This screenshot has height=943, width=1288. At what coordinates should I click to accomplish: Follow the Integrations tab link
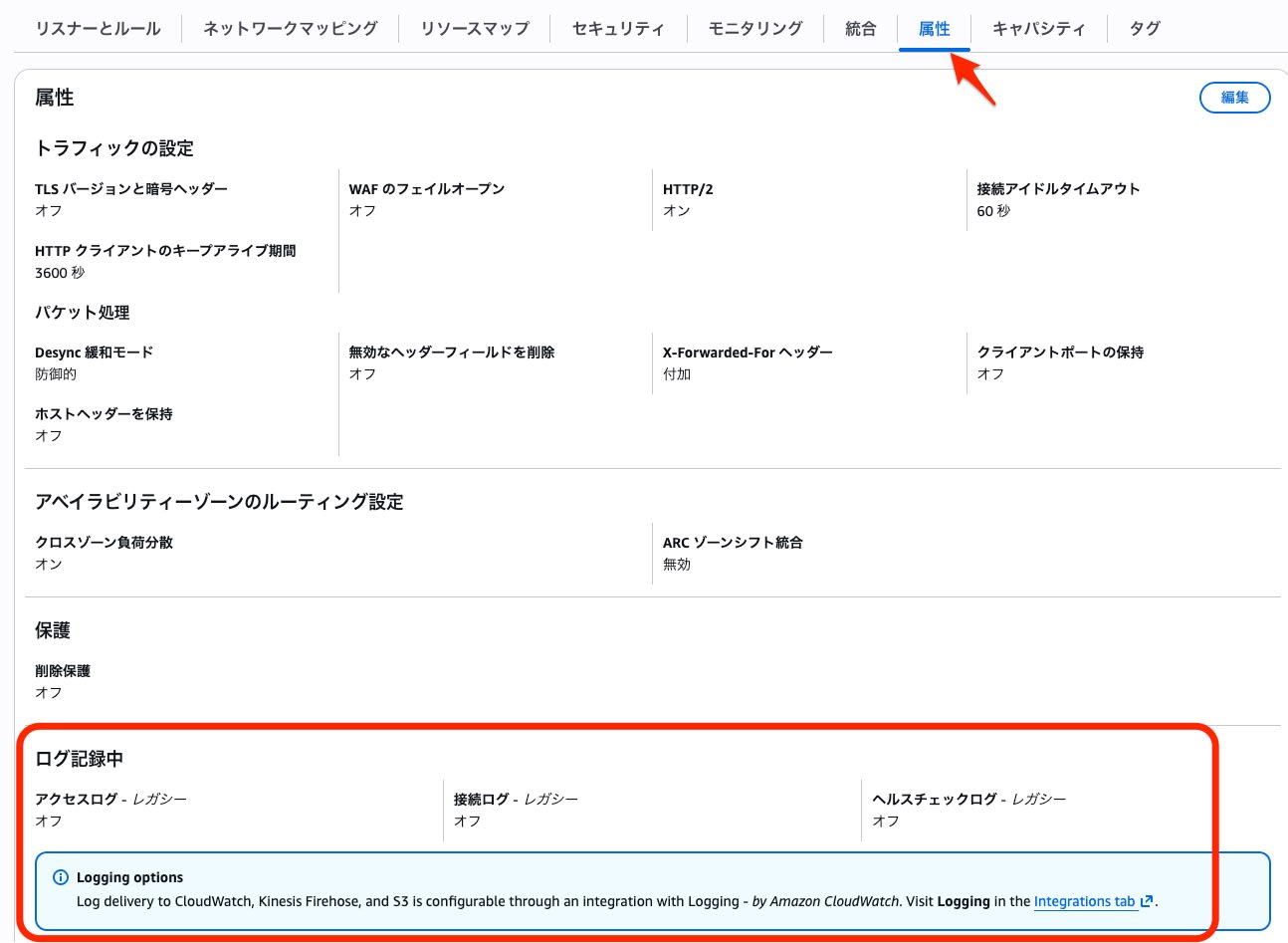(1085, 901)
